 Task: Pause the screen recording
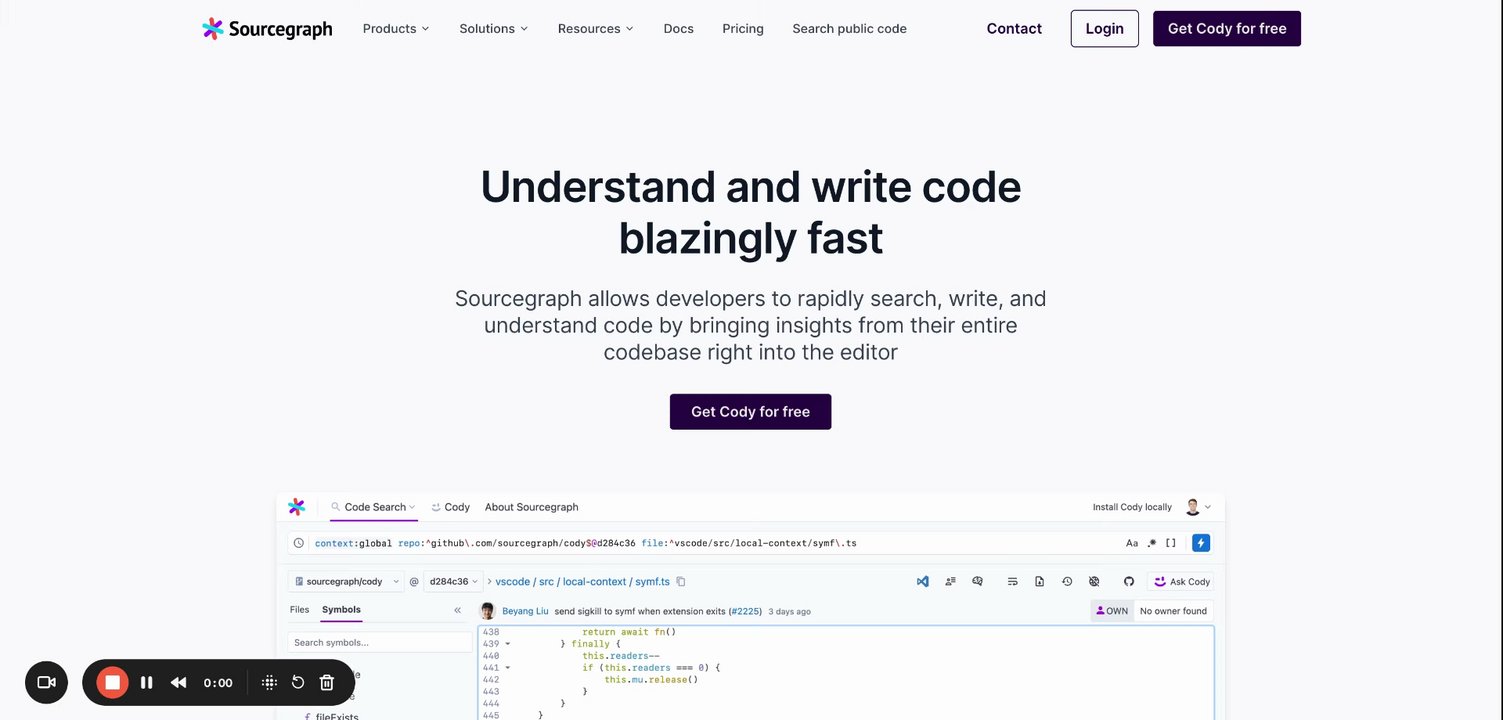coord(147,682)
